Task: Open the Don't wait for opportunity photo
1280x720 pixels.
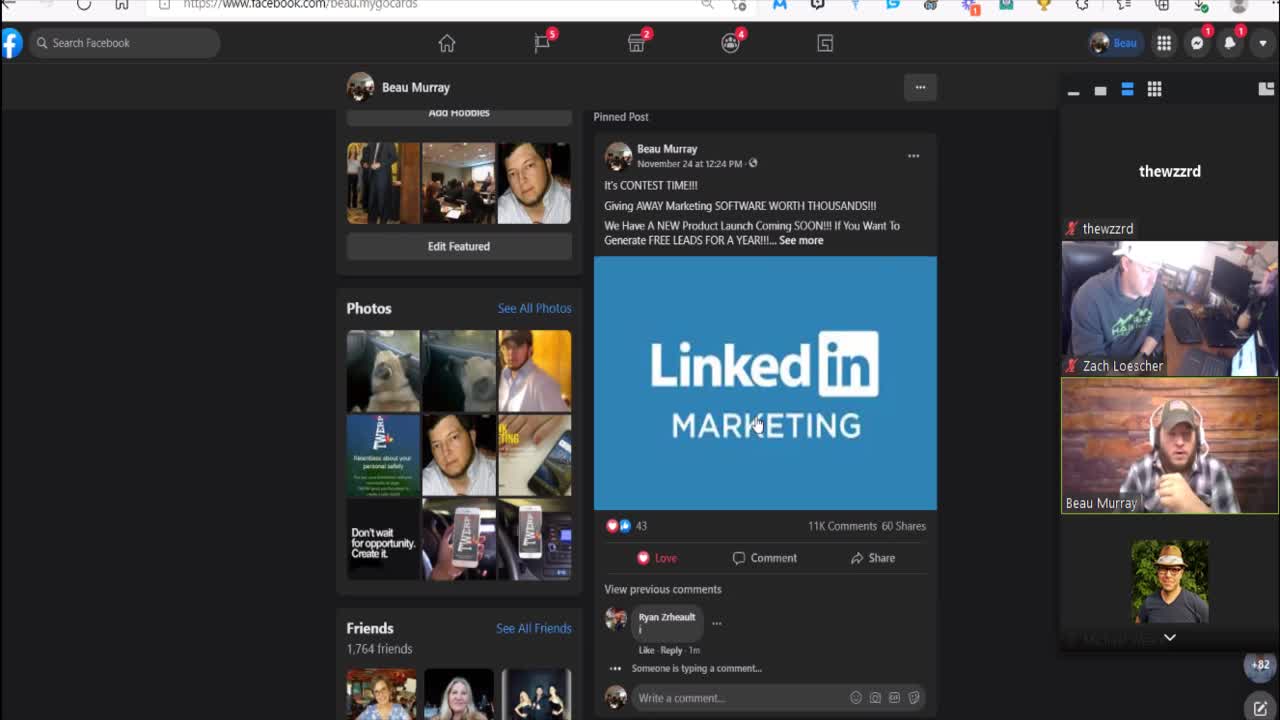Action: [383, 540]
